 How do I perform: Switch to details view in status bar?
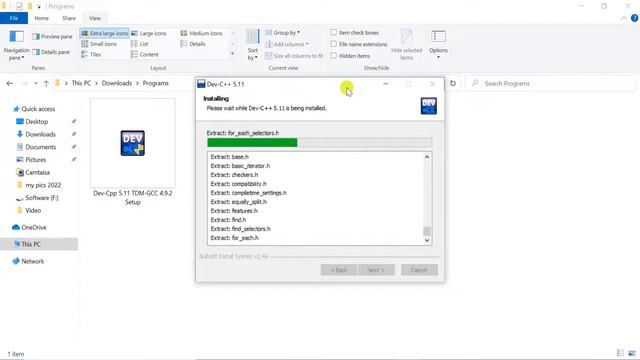pos(620,353)
